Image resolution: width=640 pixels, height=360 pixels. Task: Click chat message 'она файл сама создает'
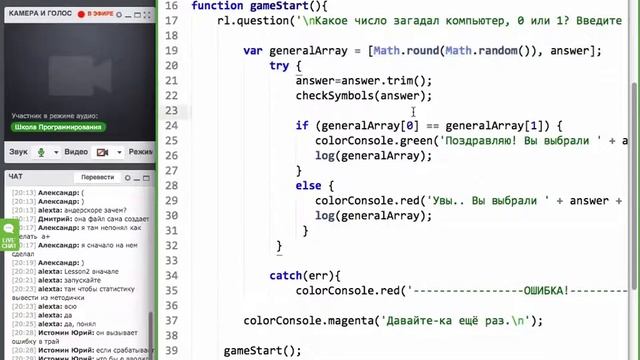[x=112, y=219]
